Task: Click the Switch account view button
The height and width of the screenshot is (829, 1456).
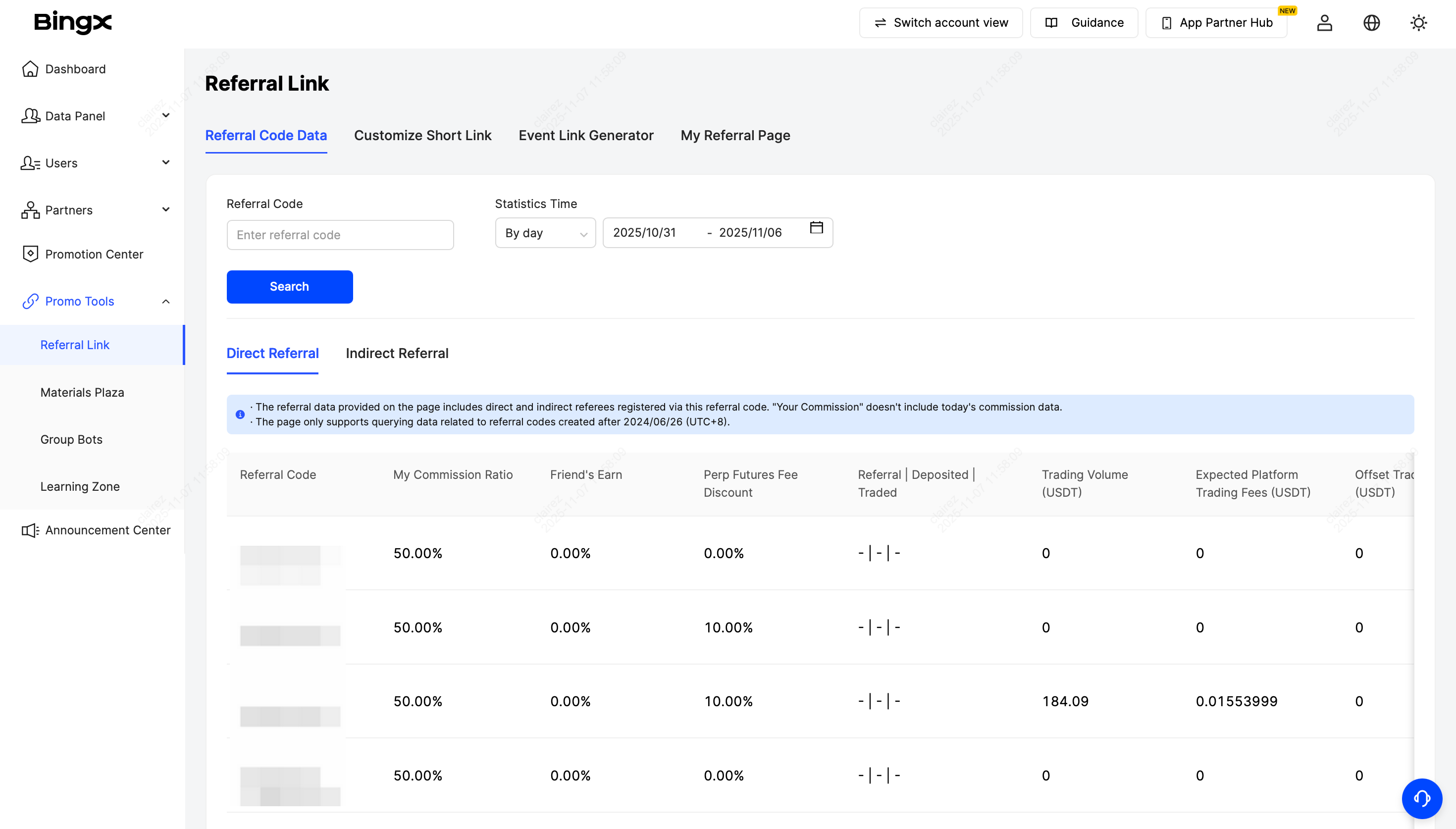Action: tap(940, 23)
